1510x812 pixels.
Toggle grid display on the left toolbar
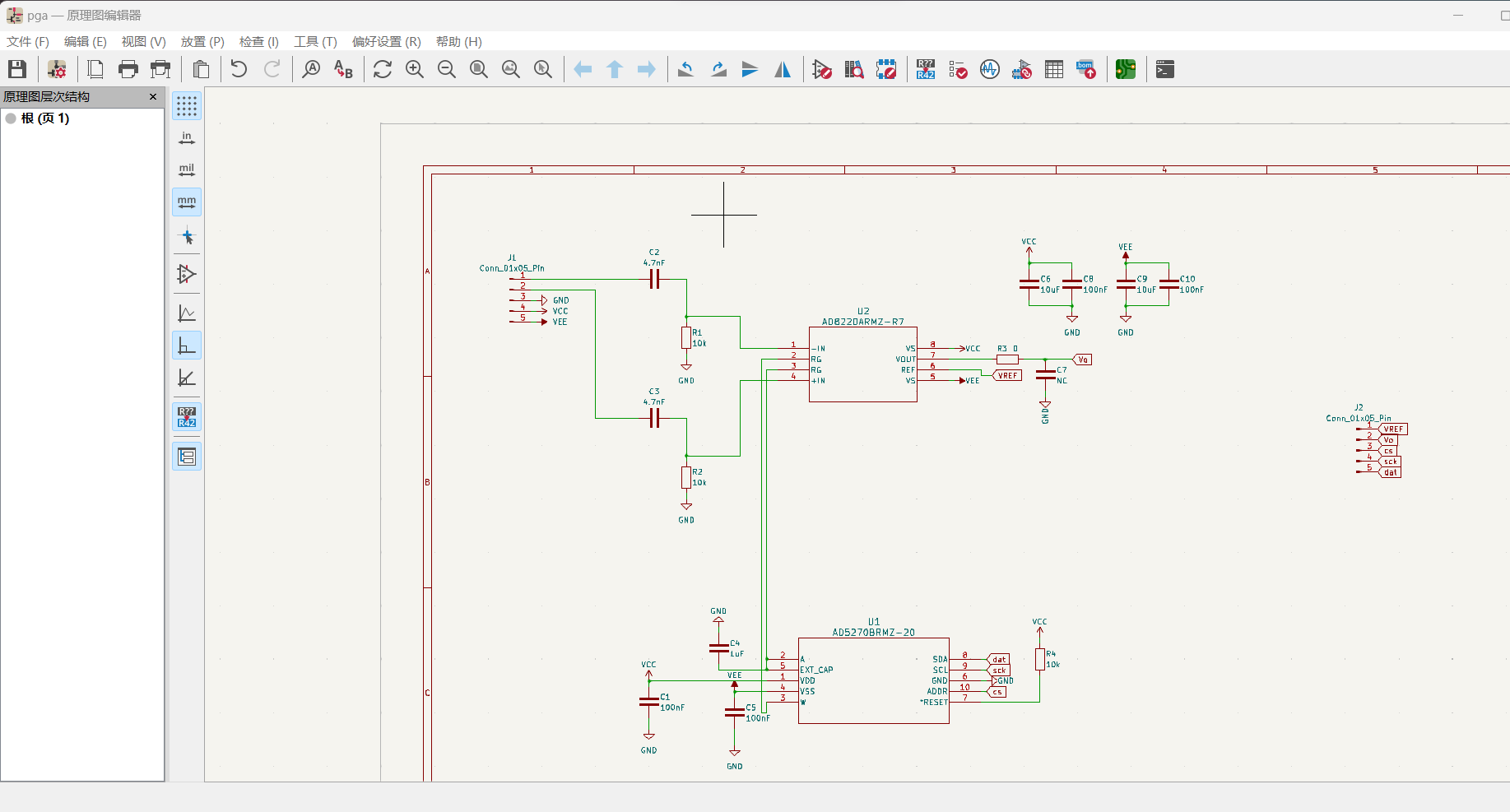point(187,106)
